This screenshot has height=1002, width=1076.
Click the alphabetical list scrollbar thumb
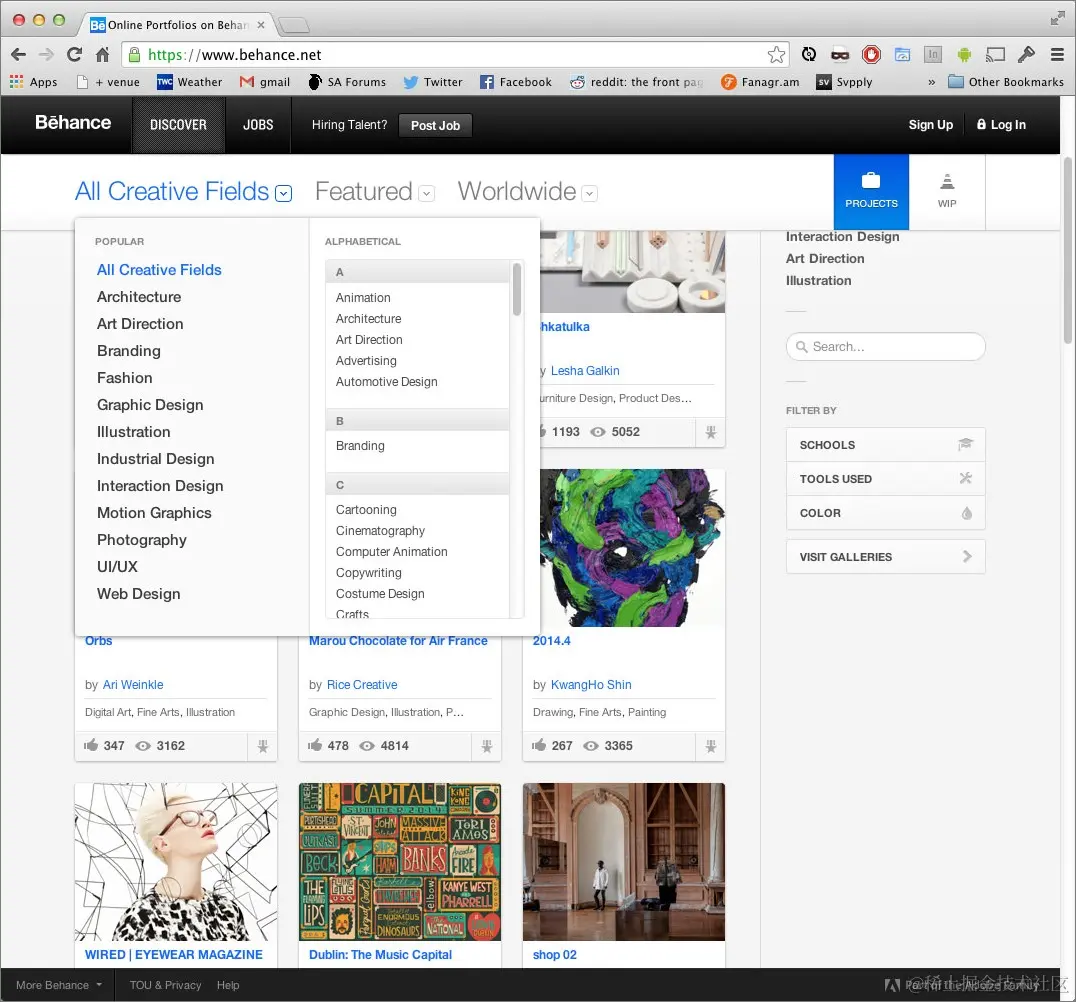point(517,290)
